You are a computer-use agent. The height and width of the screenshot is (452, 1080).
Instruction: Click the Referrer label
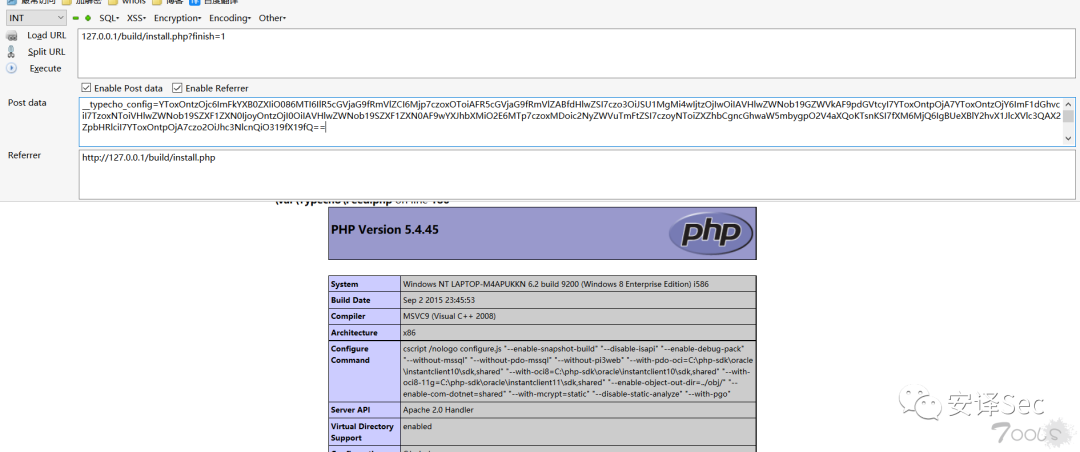tap(24, 155)
